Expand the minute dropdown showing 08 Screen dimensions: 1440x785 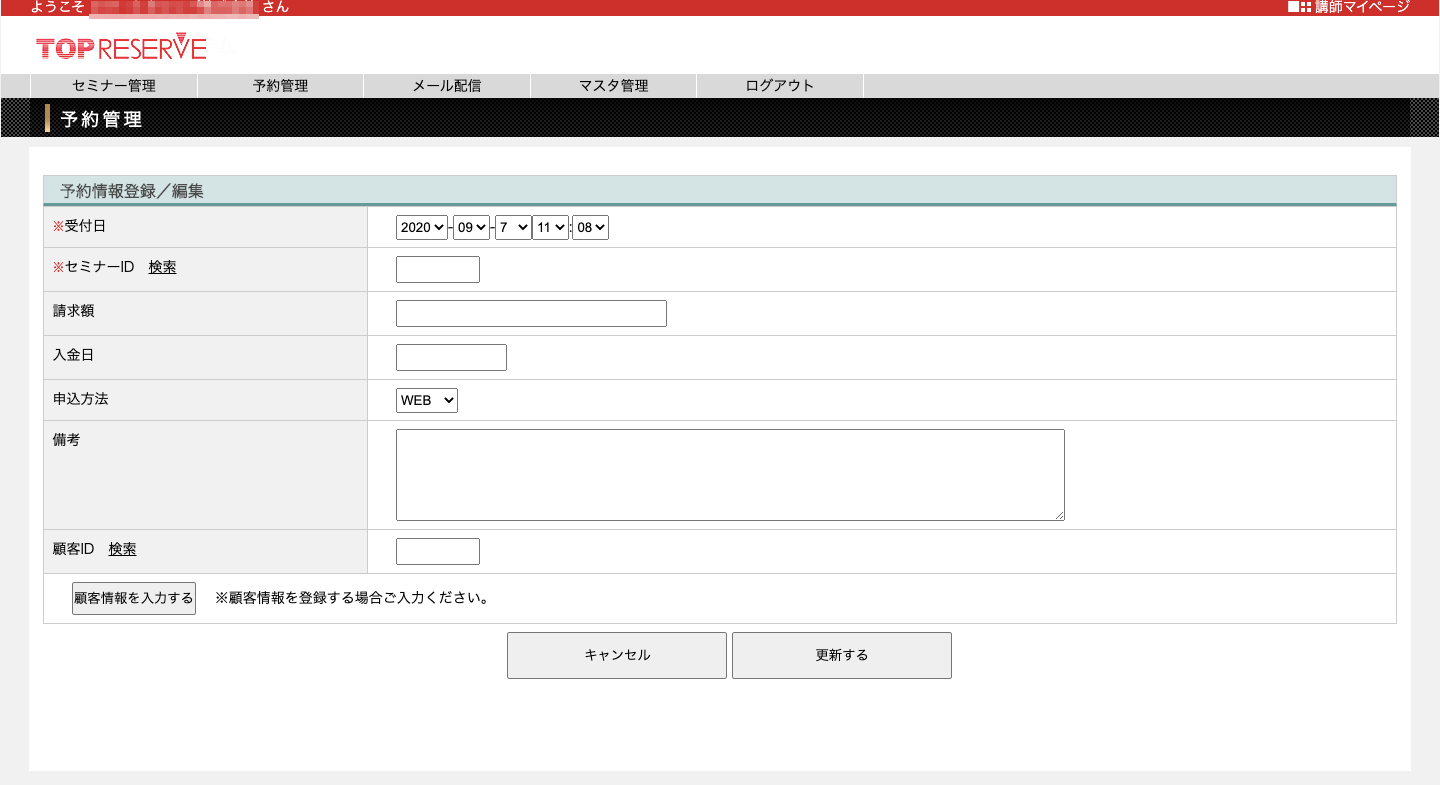click(590, 228)
